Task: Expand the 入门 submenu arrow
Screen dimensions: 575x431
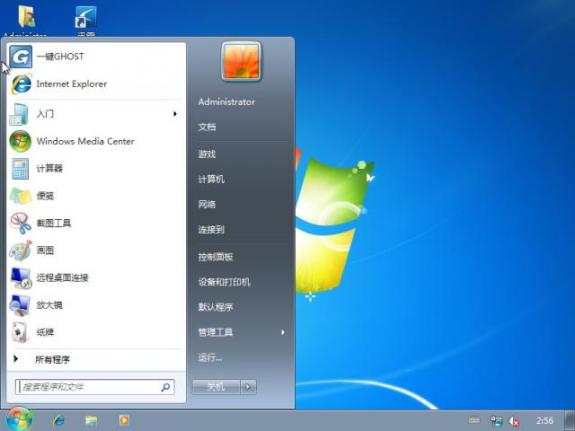Action: pyautogui.click(x=175, y=114)
